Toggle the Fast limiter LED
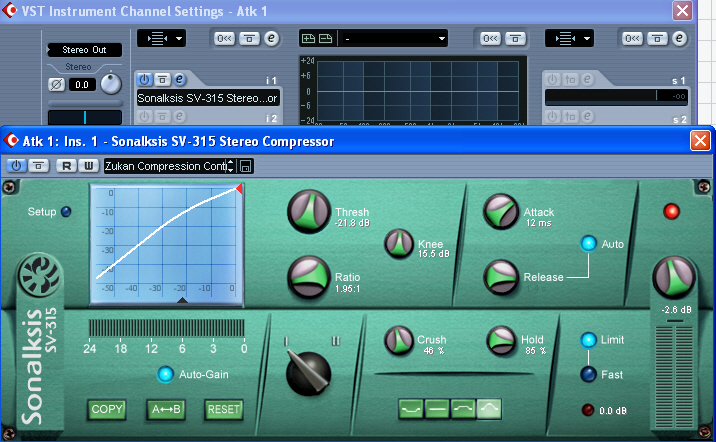The height and width of the screenshot is (442, 716). 589,374
